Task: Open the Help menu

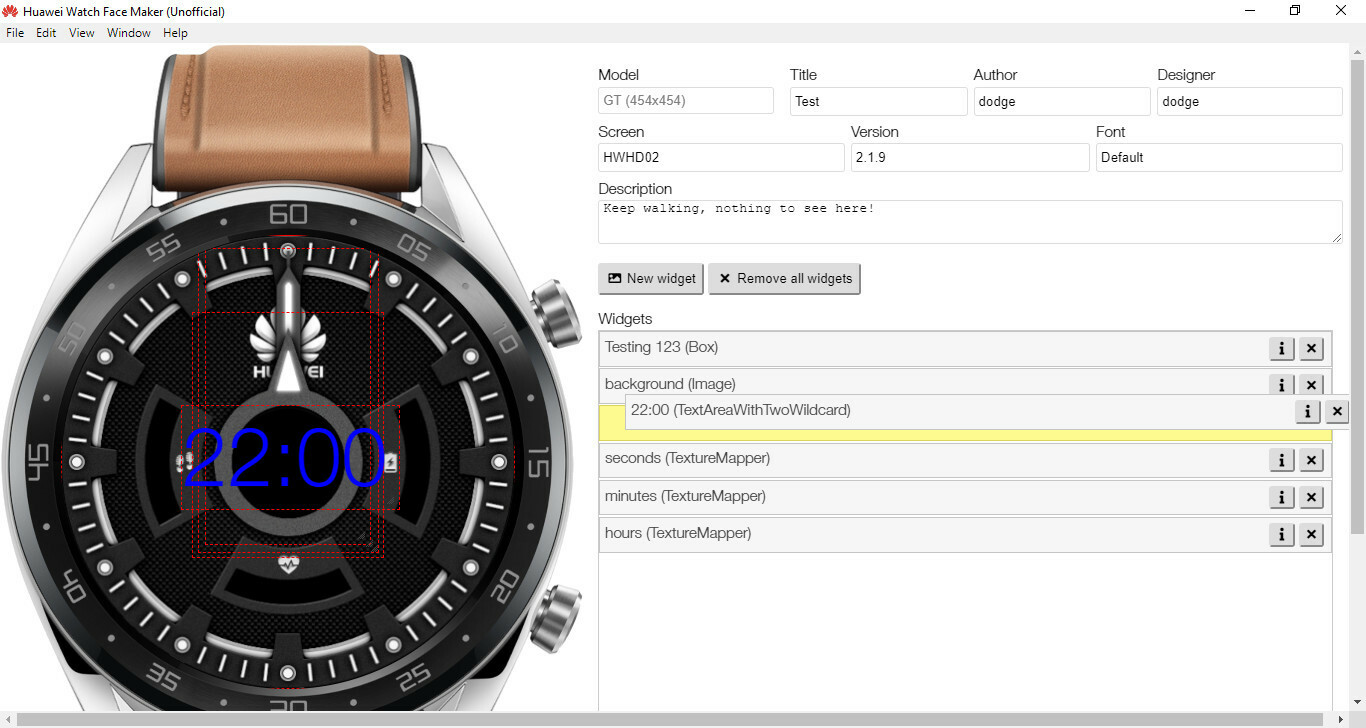Action: tap(175, 33)
